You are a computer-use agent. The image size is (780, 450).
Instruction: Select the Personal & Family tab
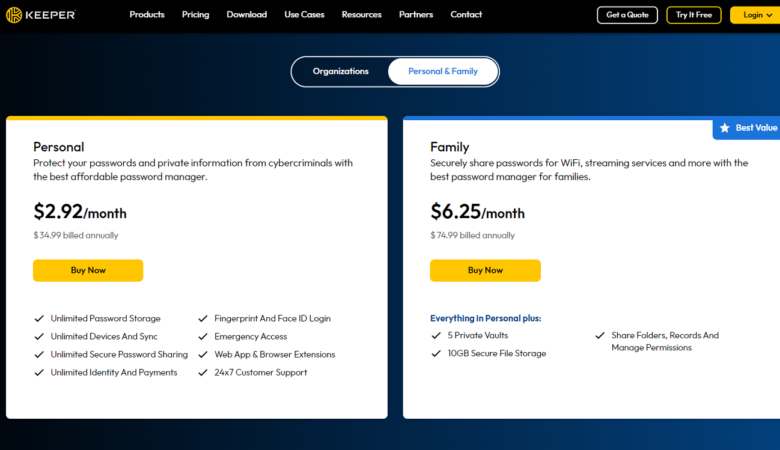click(443, 71)
